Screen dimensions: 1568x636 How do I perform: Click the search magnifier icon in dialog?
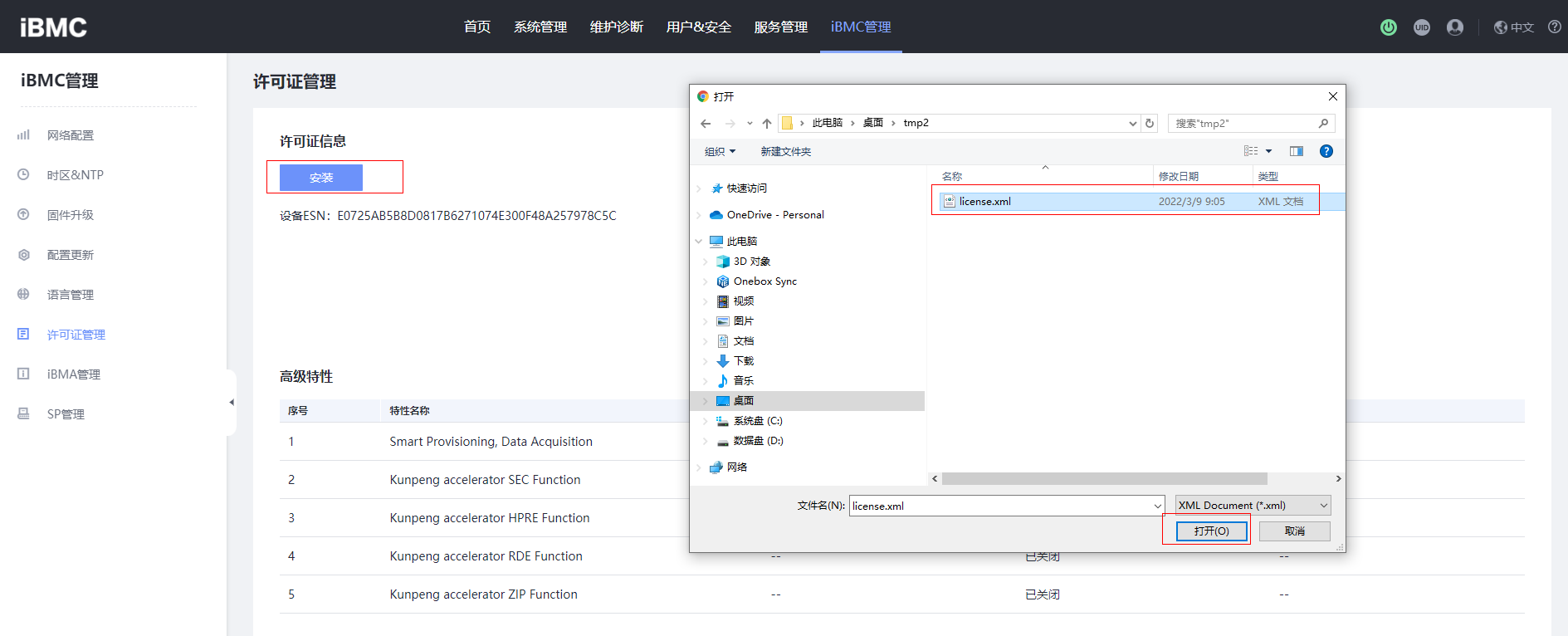coord(1323,124)
